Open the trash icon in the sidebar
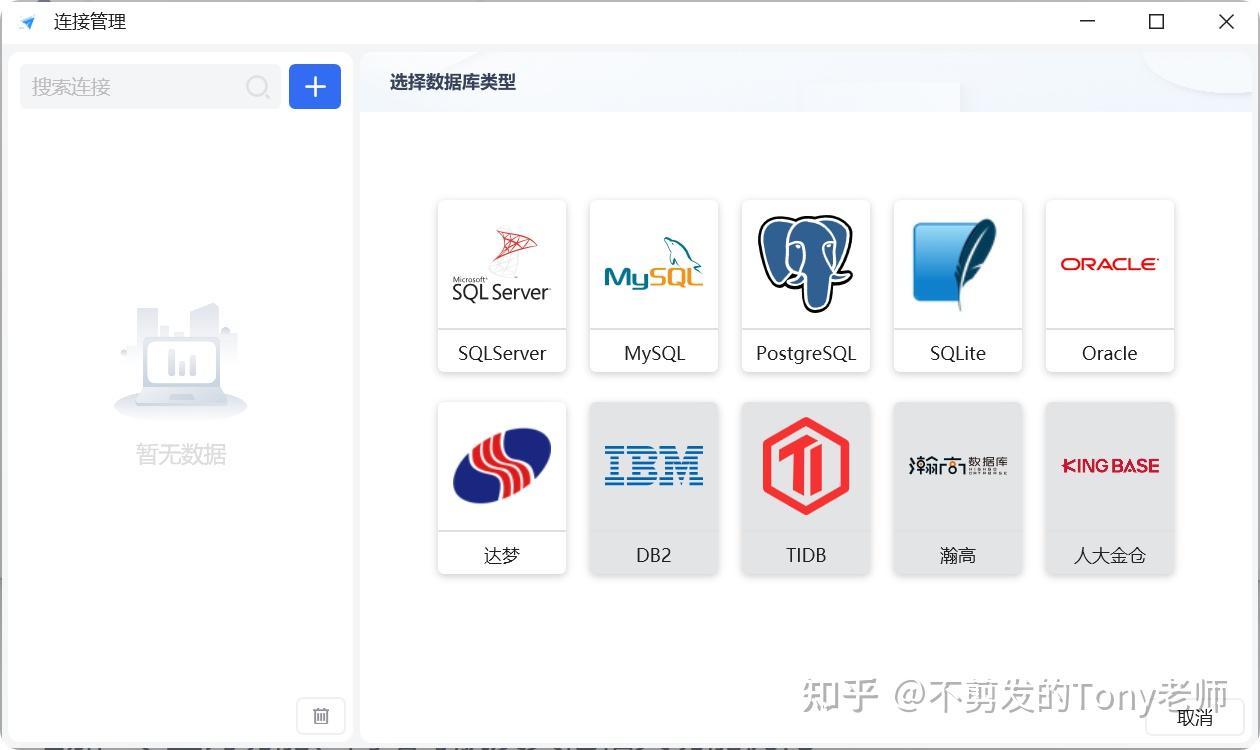The height and width of the screenshot is (750, 1260). coord(320,716)
